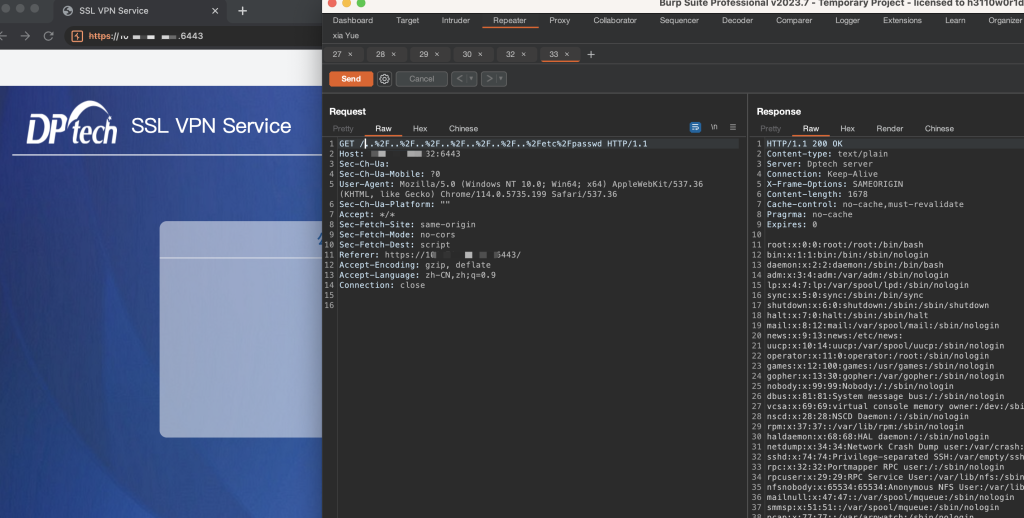This screenshot has width=1024, height=518.
Task: Switch Request view to Pretty
Action: [343, 129]
